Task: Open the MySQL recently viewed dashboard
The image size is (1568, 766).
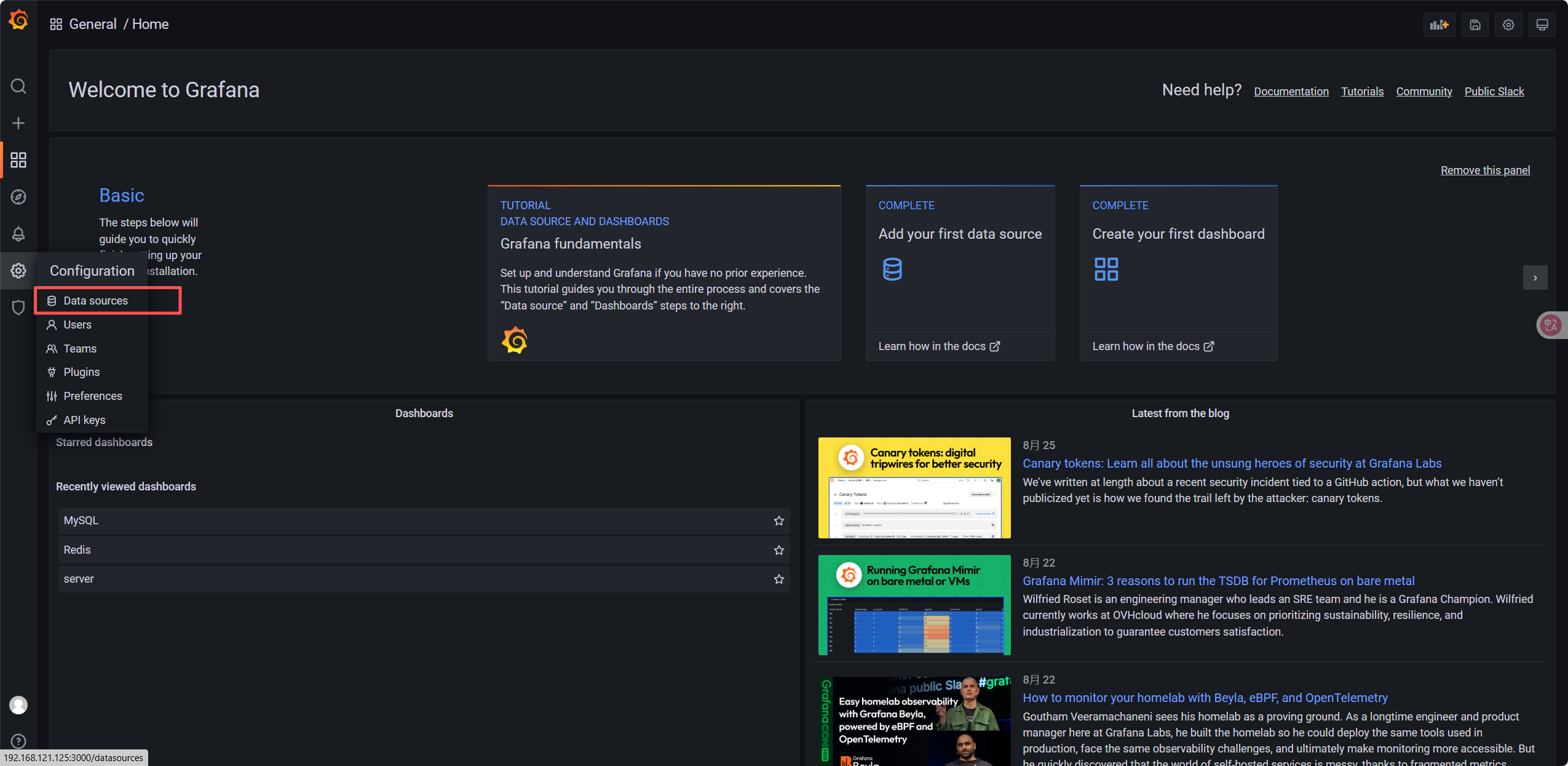Action: [424, 521]
